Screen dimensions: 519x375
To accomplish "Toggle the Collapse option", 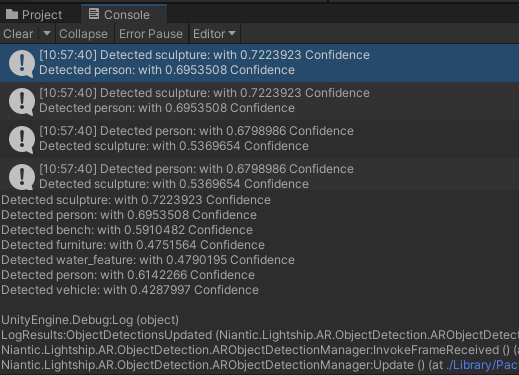I will click(x=83, y=34).
